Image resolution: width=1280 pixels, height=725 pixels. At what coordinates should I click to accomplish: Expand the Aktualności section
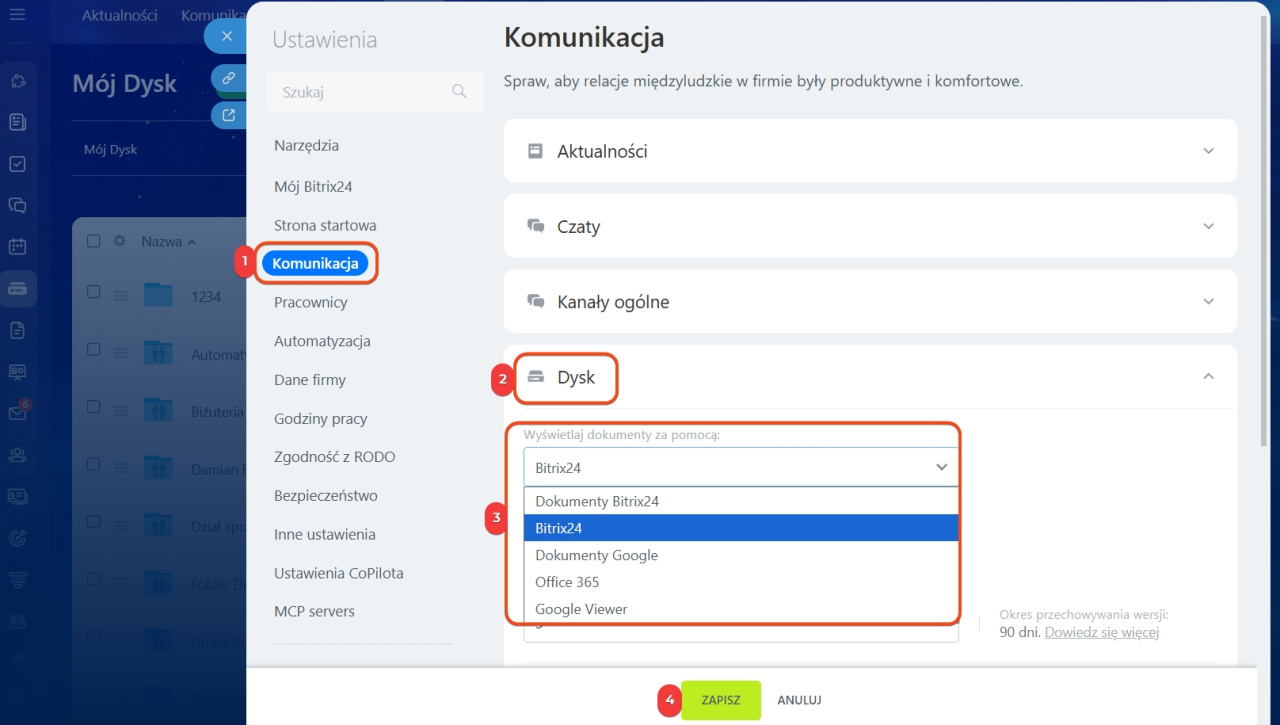870,151
